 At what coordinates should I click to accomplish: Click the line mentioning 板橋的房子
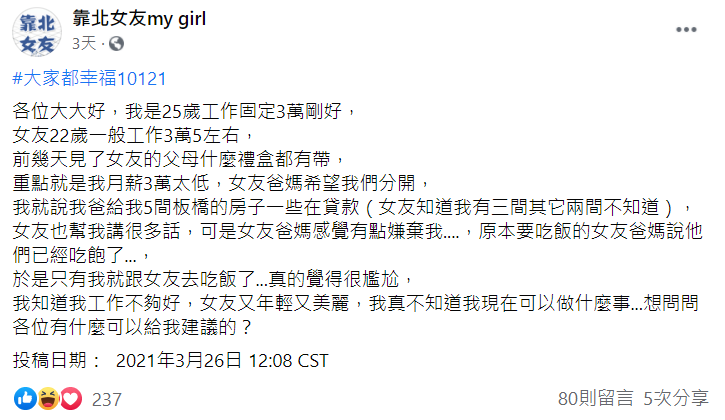point(352,207)
